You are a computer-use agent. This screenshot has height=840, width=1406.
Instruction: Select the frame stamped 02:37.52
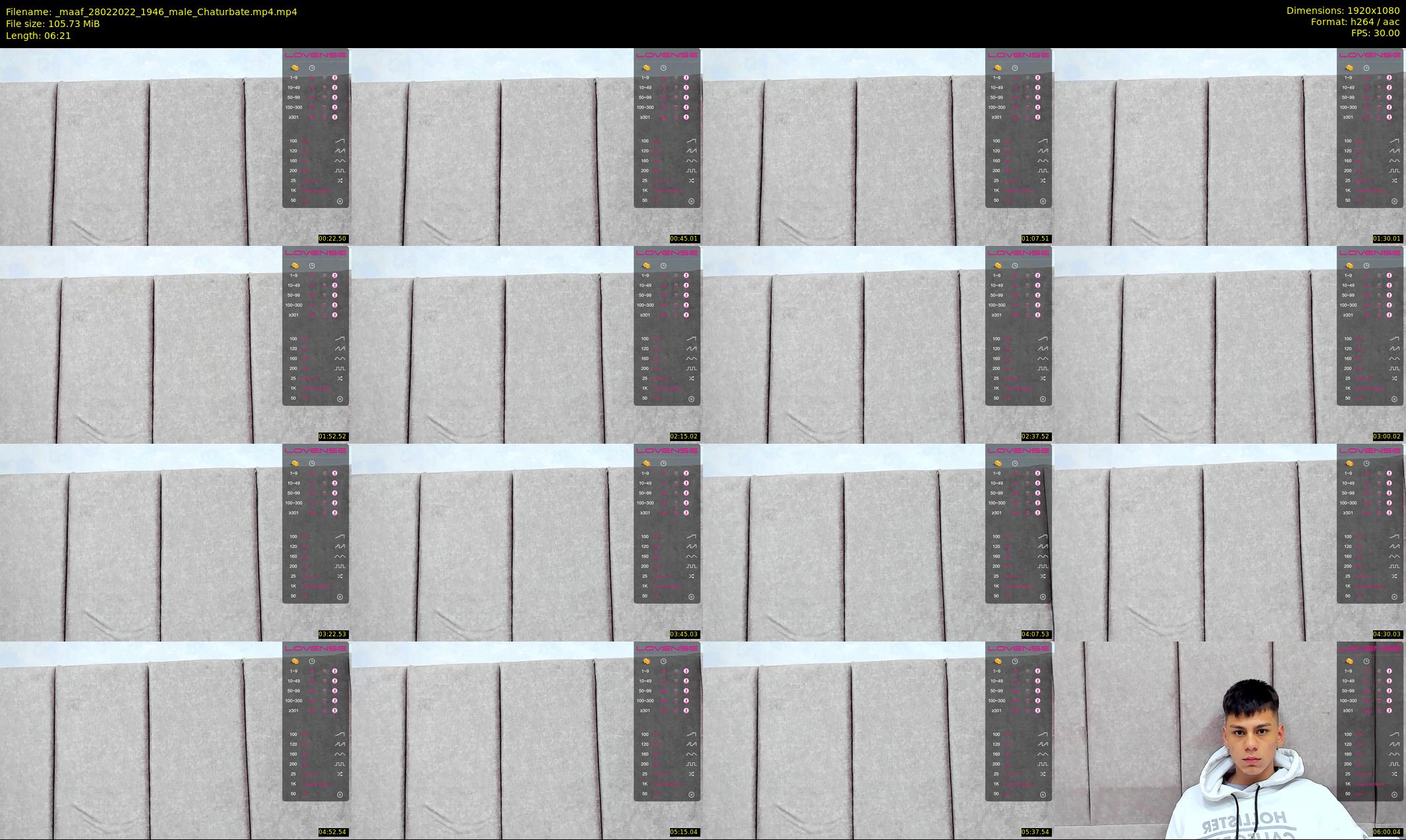pyautogui.click(x=878, y=344)
